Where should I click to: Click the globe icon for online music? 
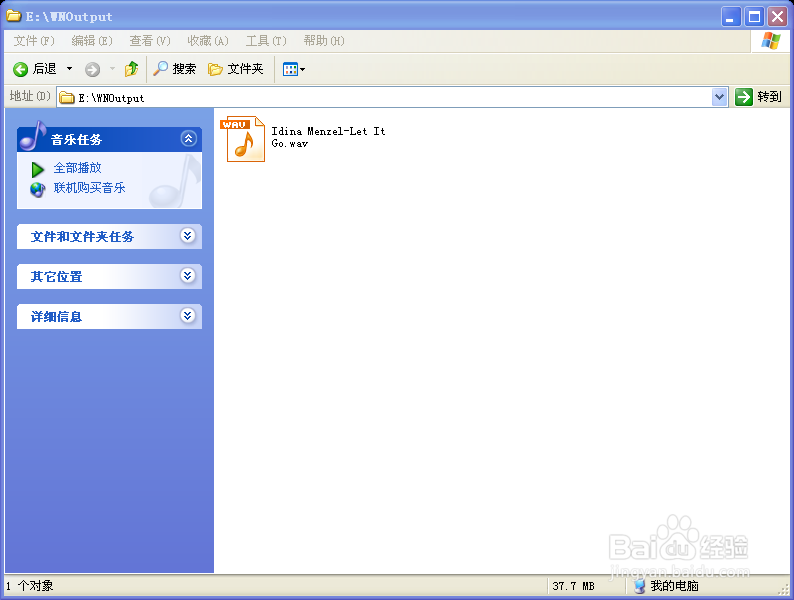(37, 189)
